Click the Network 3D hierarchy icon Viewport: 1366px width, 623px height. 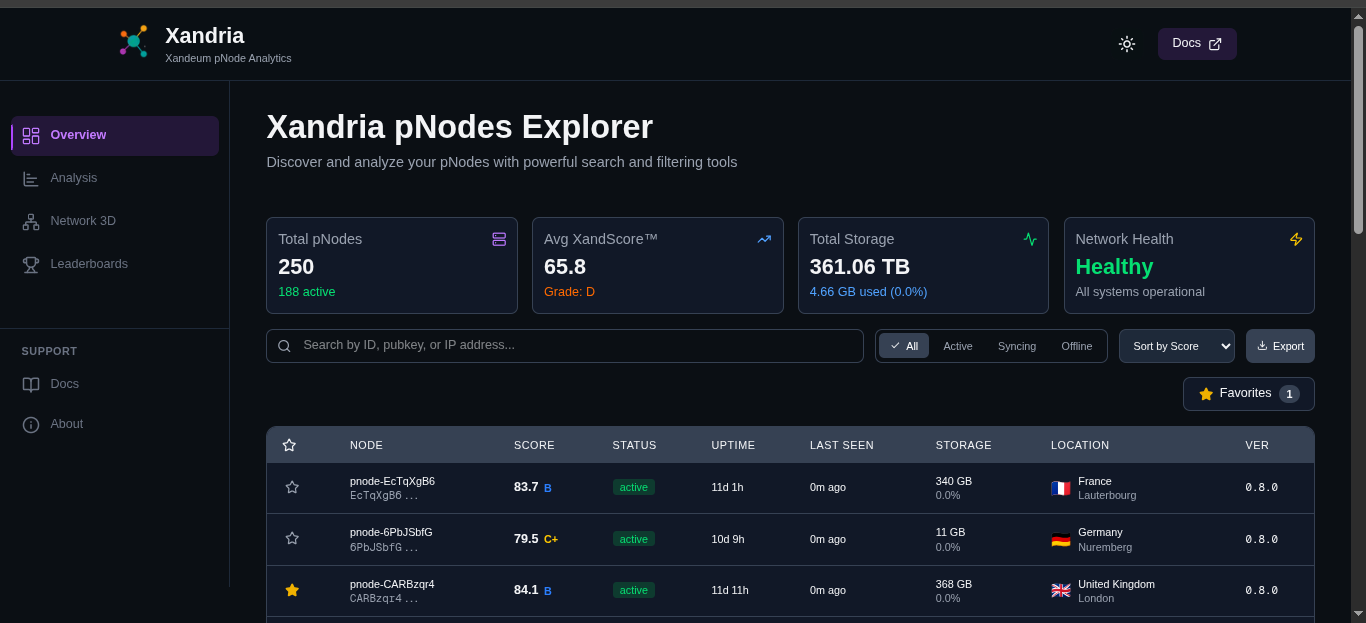(31, 222)
